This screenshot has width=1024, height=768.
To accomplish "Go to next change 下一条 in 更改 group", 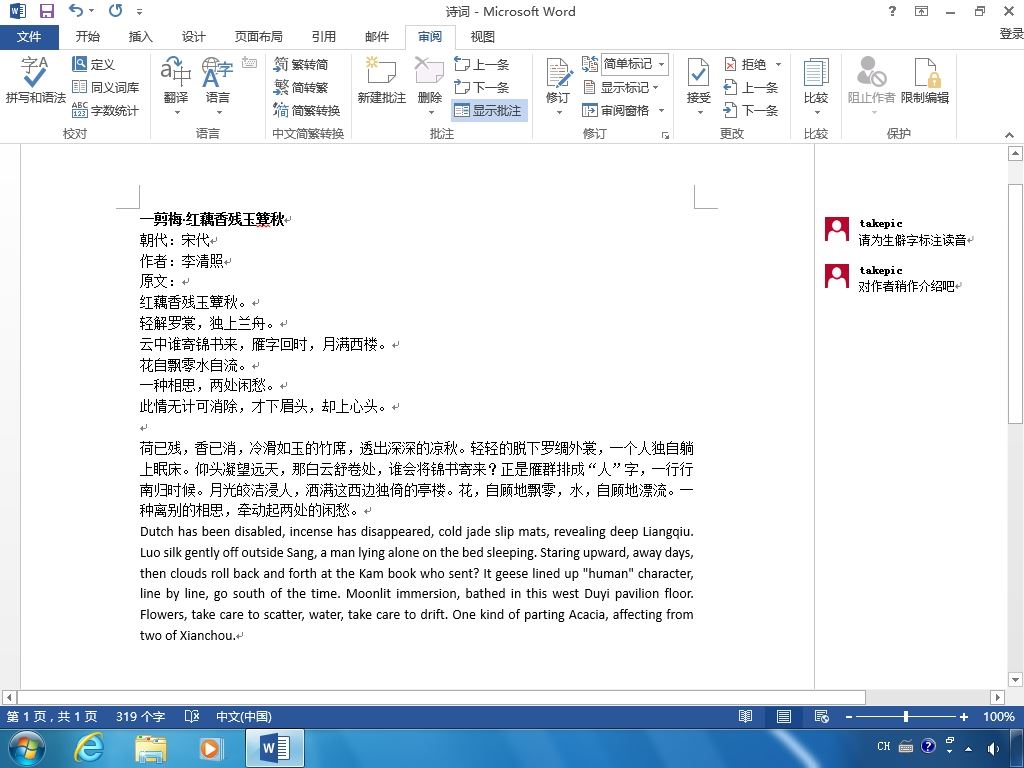I will 750,110.
